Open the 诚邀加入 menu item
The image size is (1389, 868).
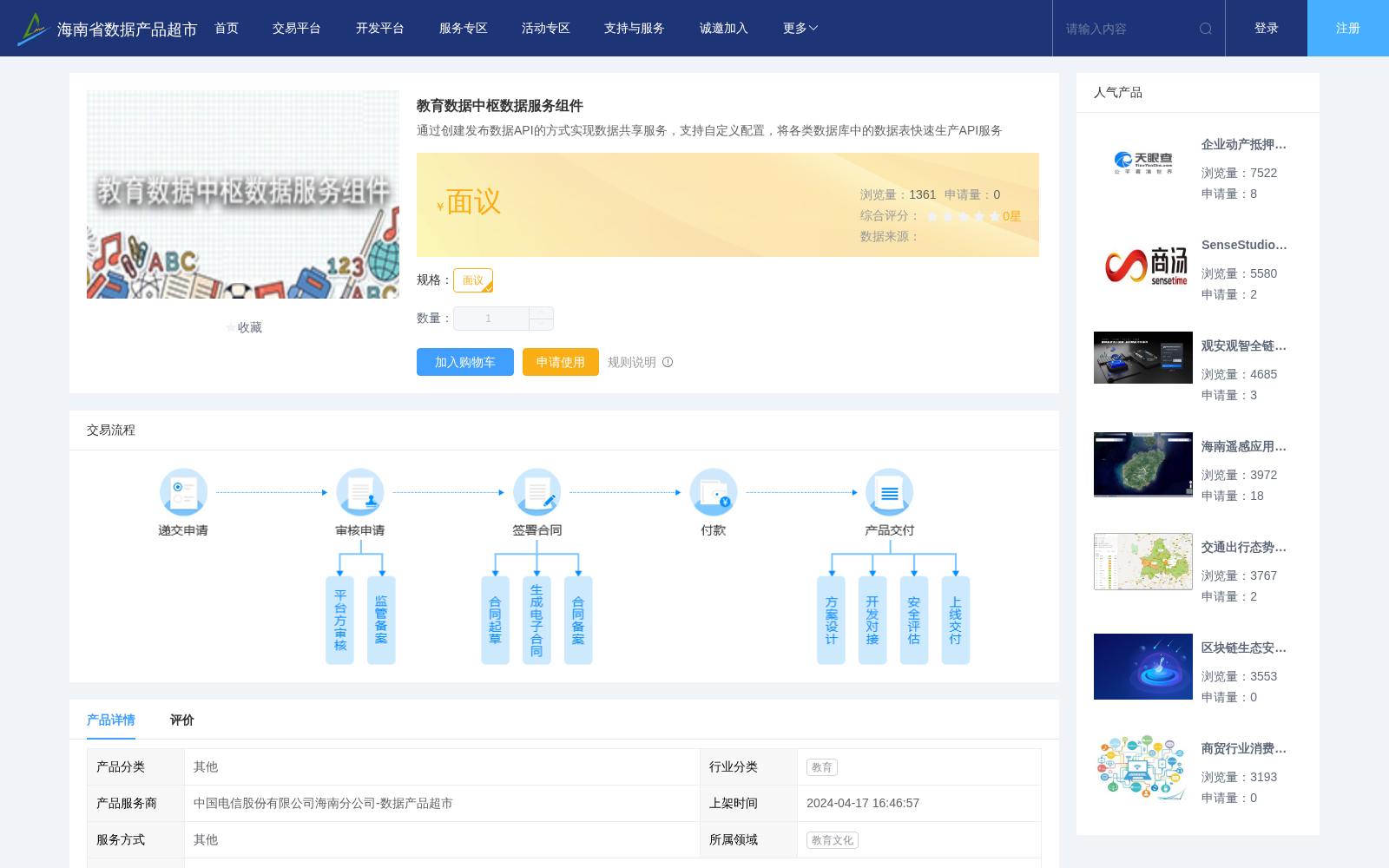[724, 29]
